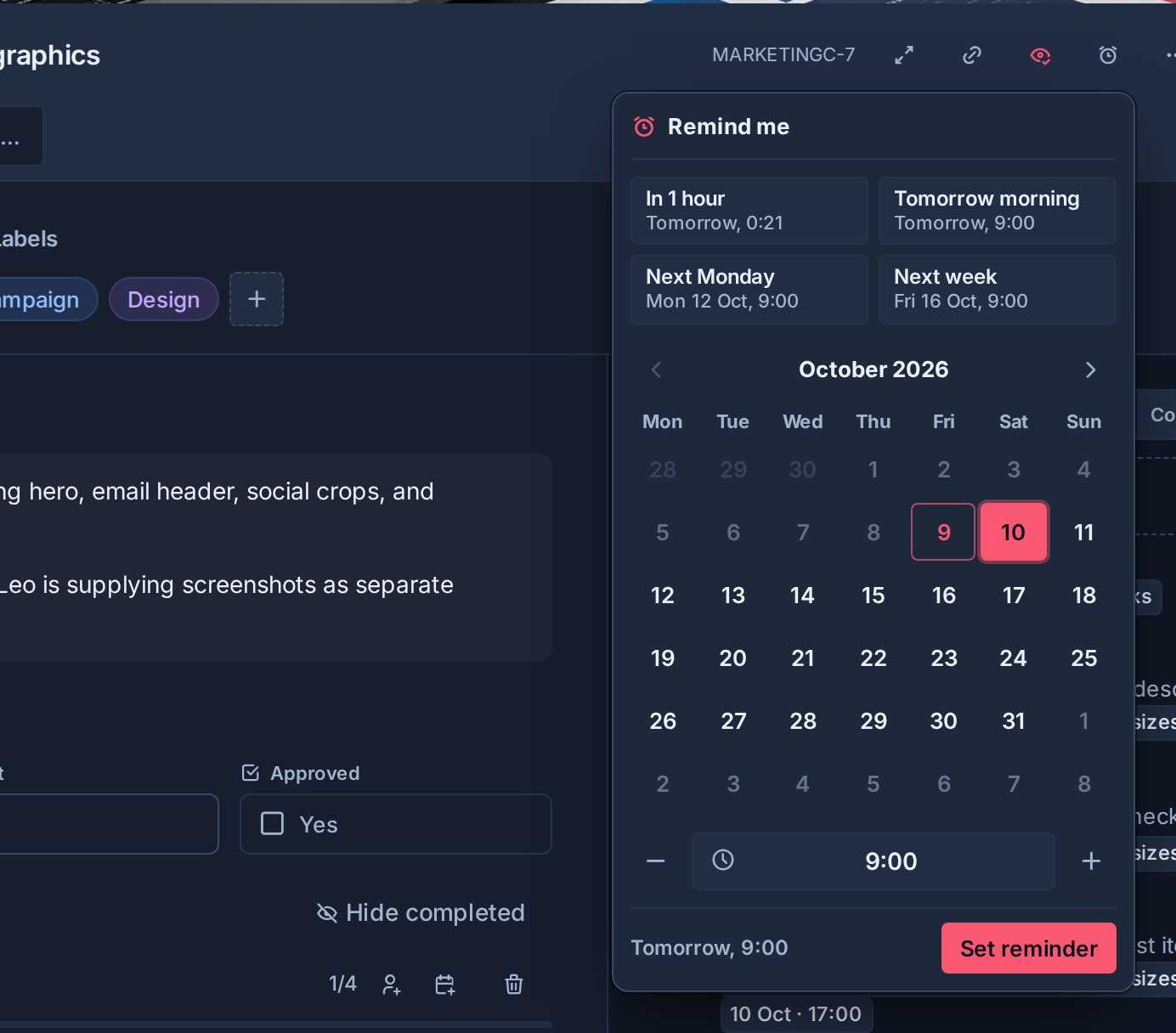Screen dimensions: 1176x1033
Task: Choose Tomorrow morning reminder preset
Action: [998, 211]
